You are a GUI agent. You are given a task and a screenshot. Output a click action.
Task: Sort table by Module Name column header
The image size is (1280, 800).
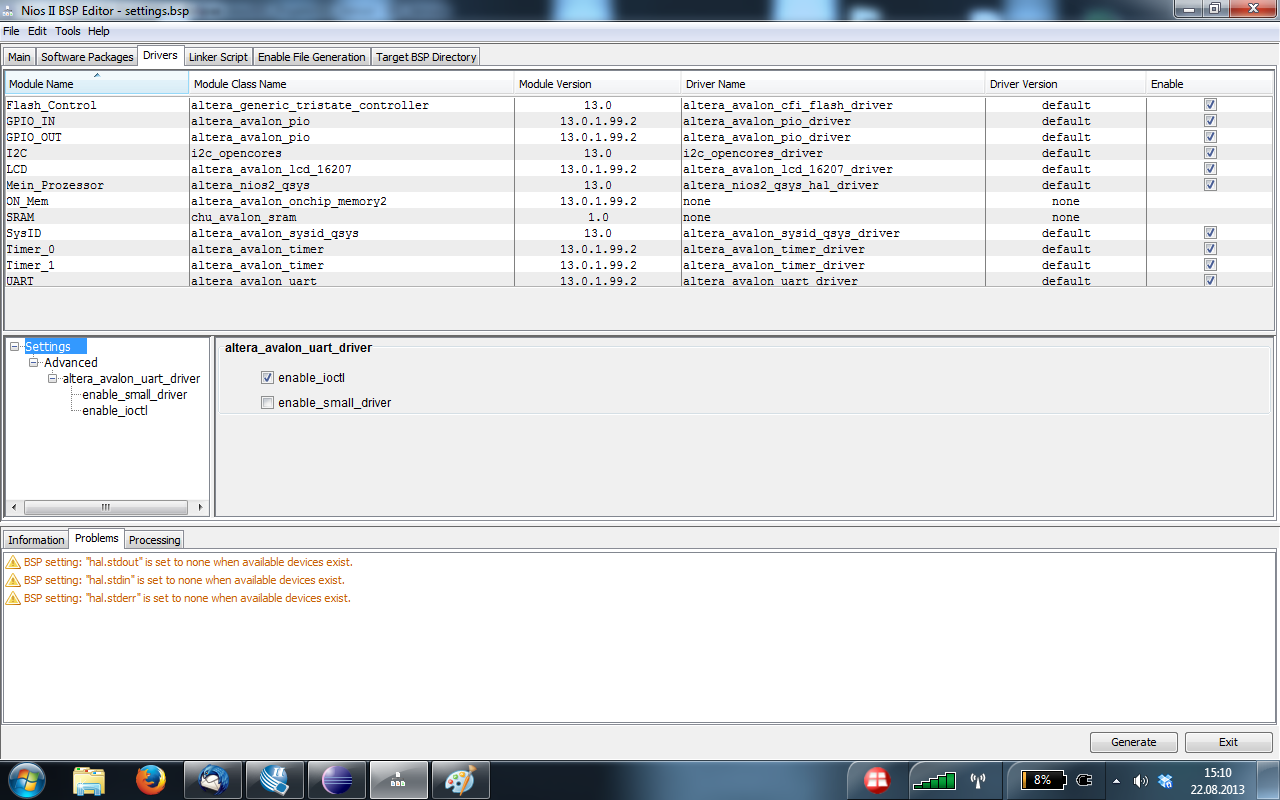point(97,84)
